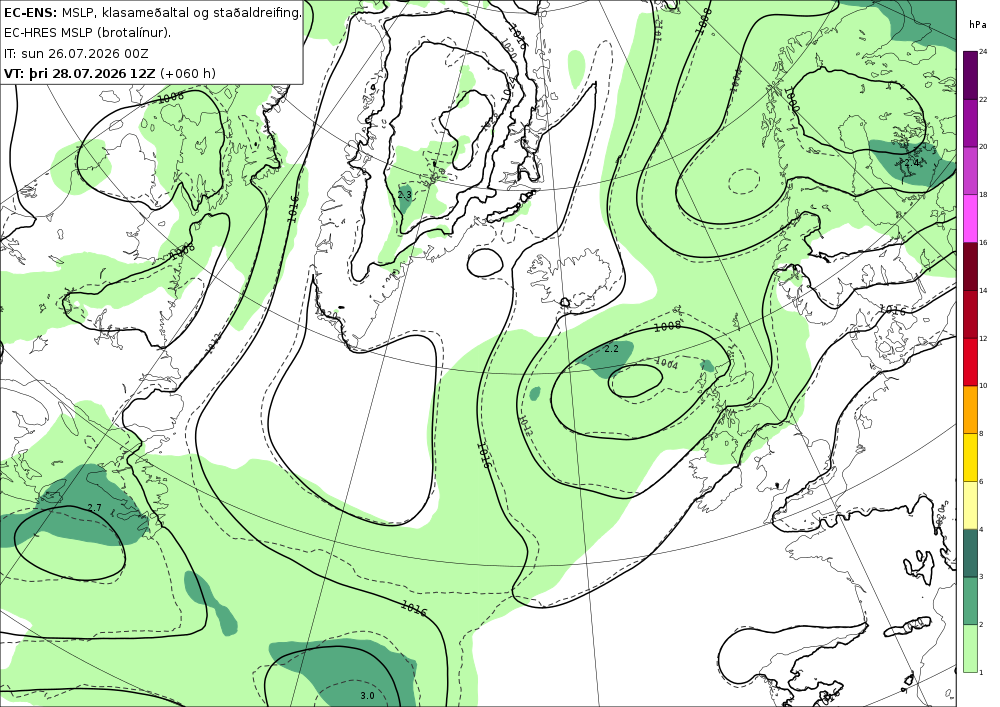Image resolution: width=1000 pixels, height=707 pixels.
Task: Click the 'IT: sun 26.07.2026 00Z' line
Action: click(x=76, y=53)
